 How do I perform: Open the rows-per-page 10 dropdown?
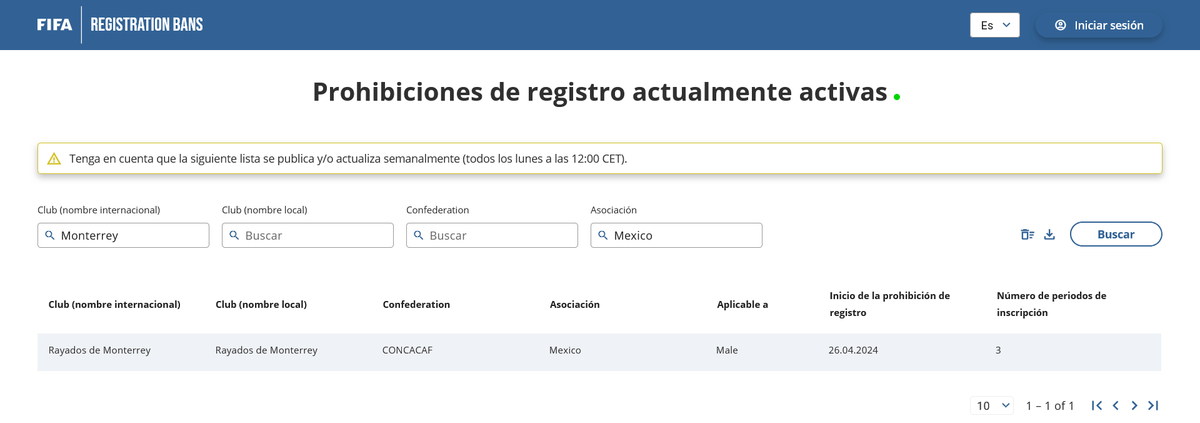(x=992, y=405)
